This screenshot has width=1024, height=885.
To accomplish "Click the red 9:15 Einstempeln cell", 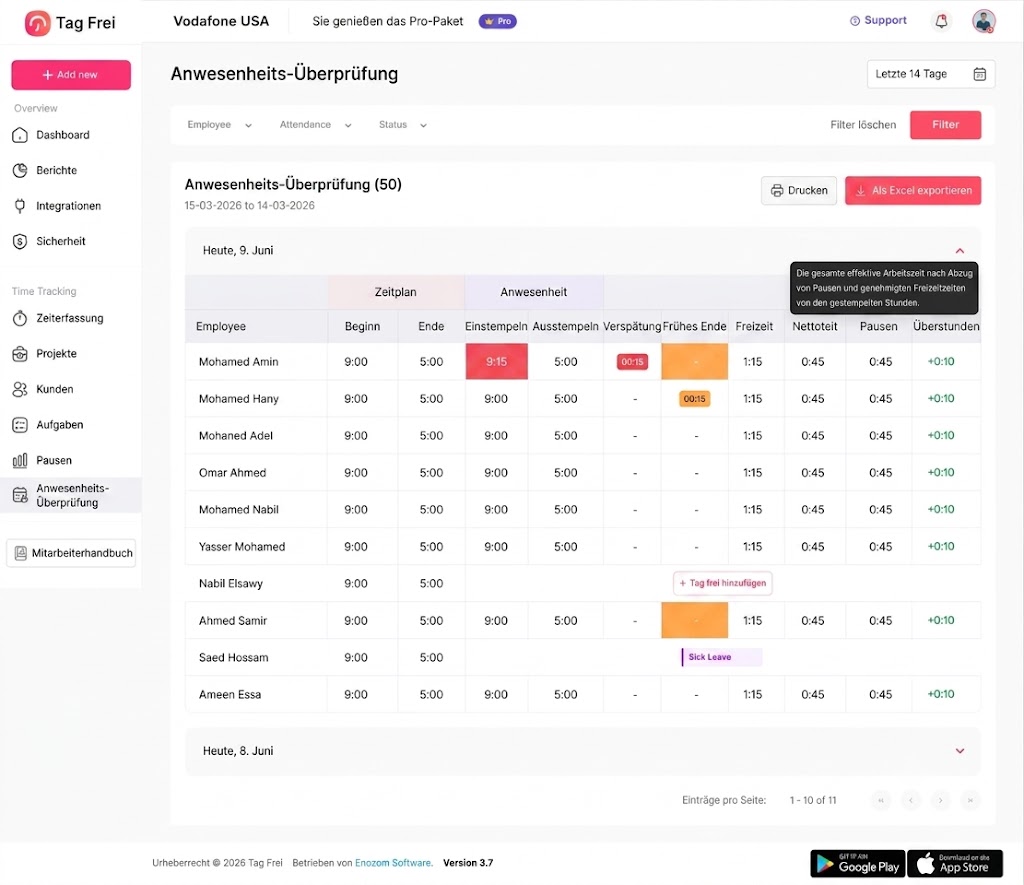I will pos(496,362).
